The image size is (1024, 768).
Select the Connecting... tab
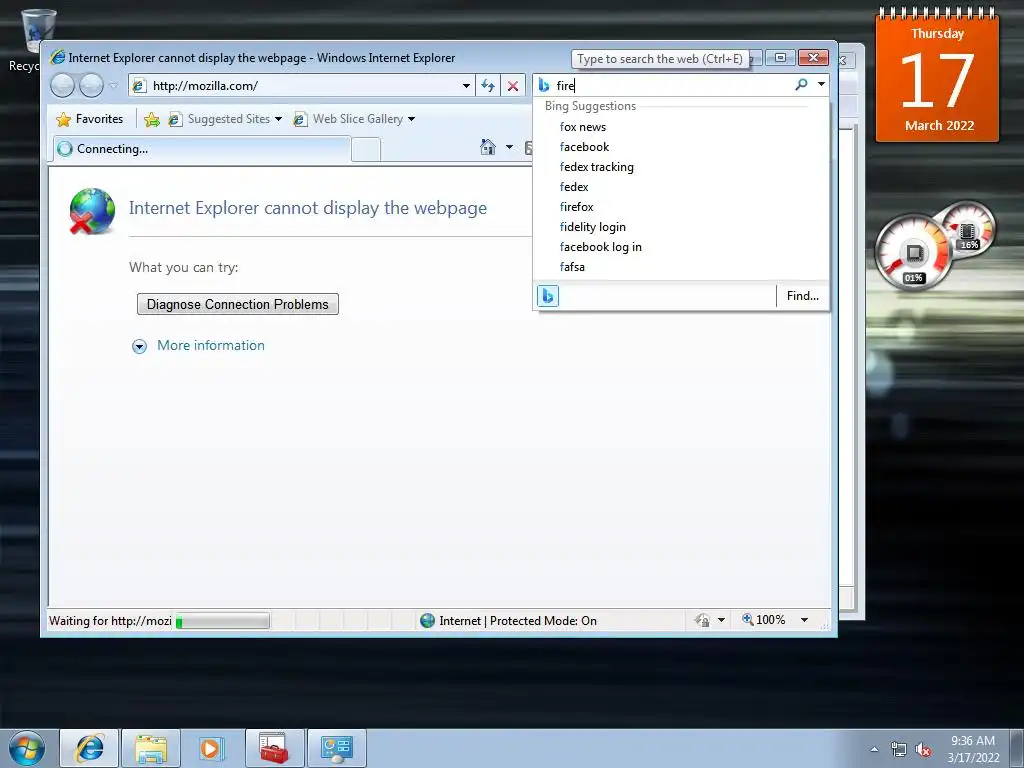pyautogui.click(x=201, y=149)
